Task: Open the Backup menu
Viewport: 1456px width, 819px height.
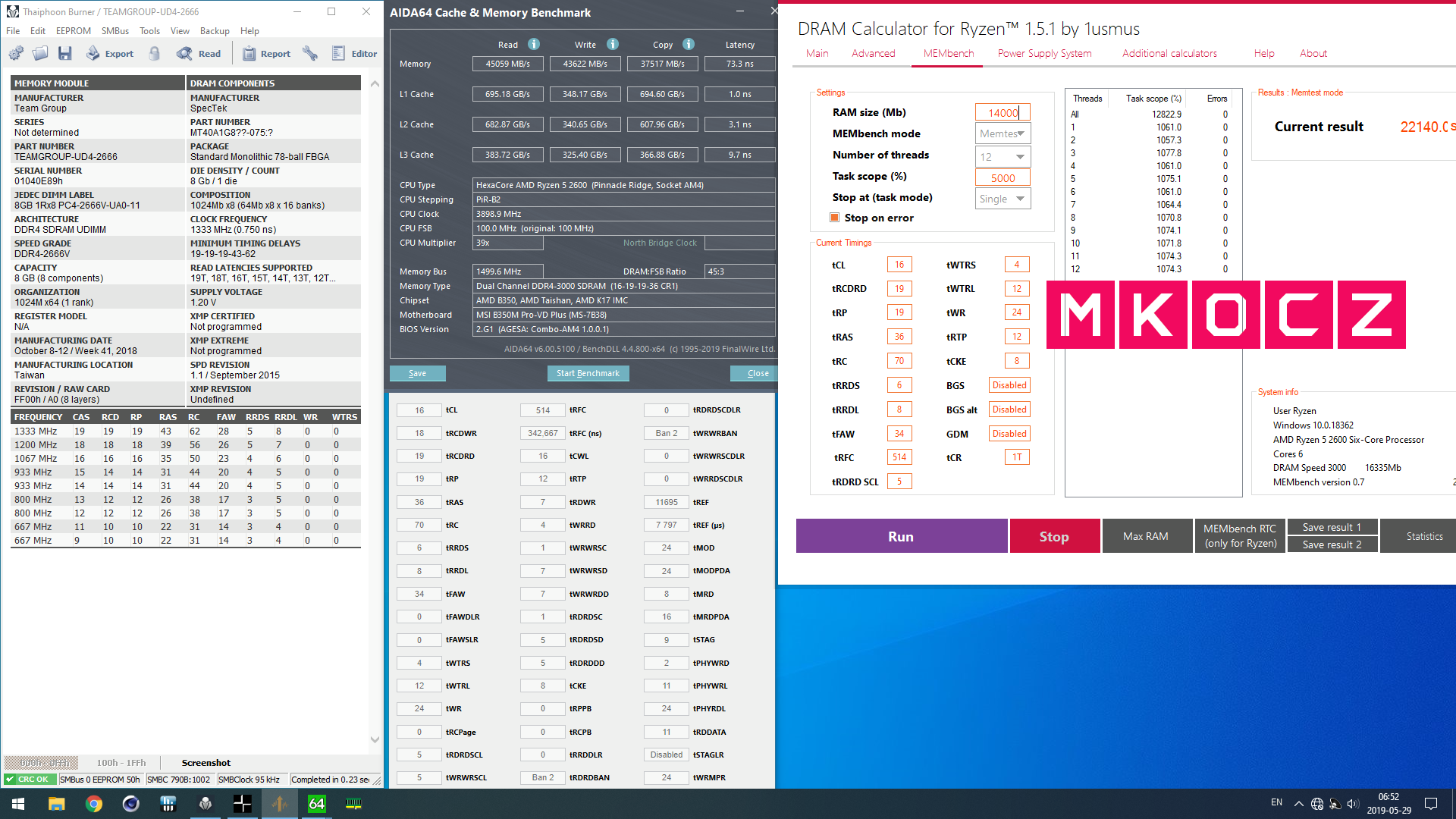Action: click(215, 31)
